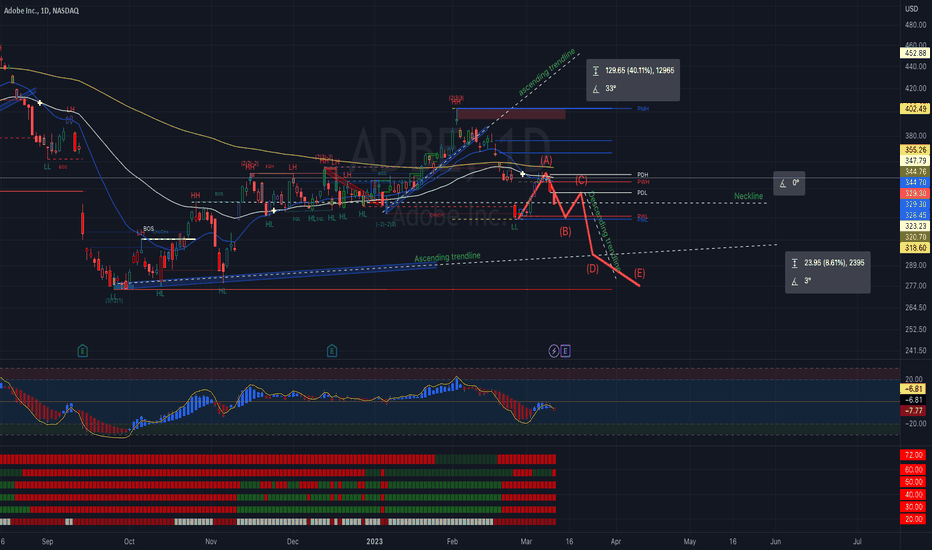Select the Neckline label
The height and width of the screenshot is (550, 932).
pos(748,196)
